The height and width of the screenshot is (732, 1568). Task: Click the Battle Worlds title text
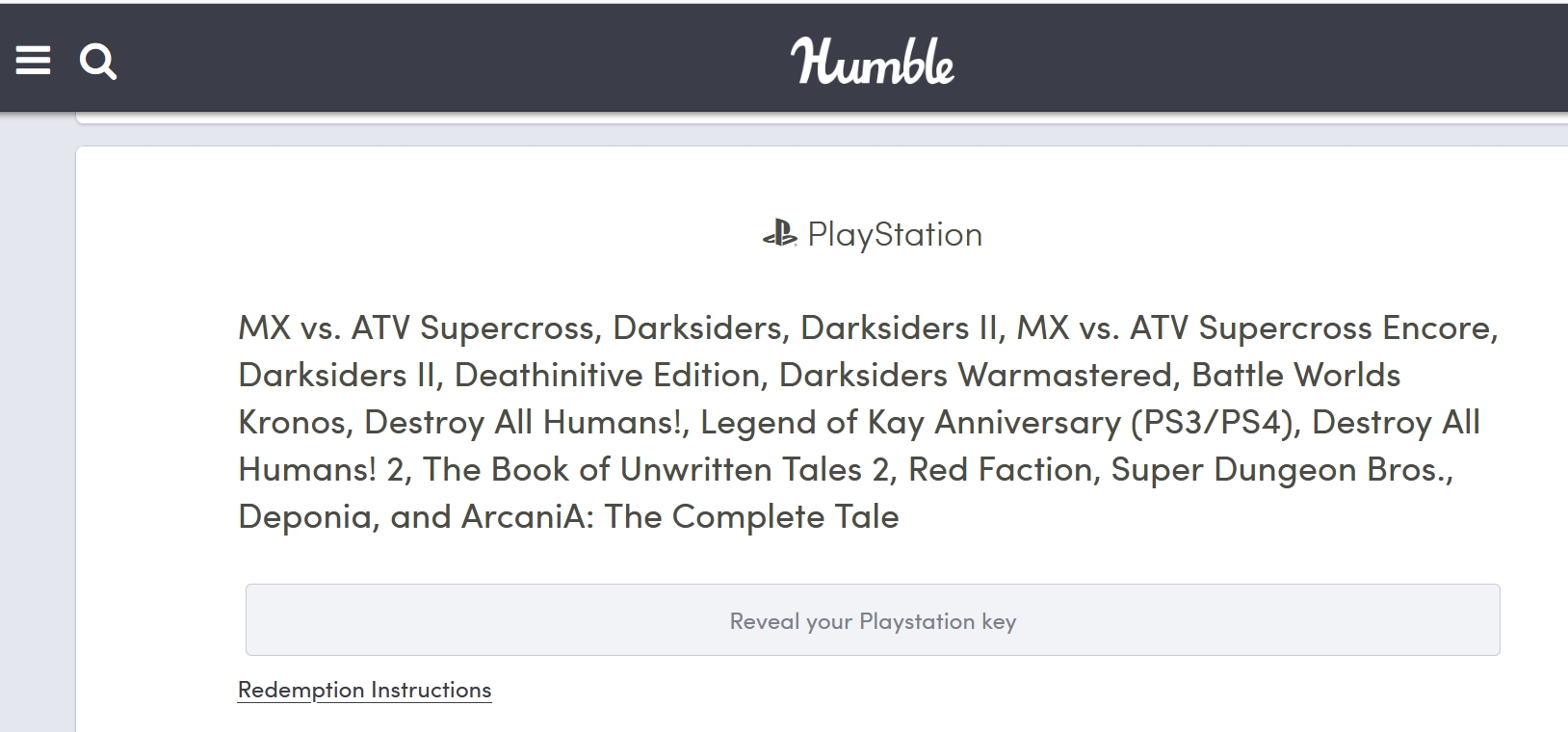(1295, 375)
